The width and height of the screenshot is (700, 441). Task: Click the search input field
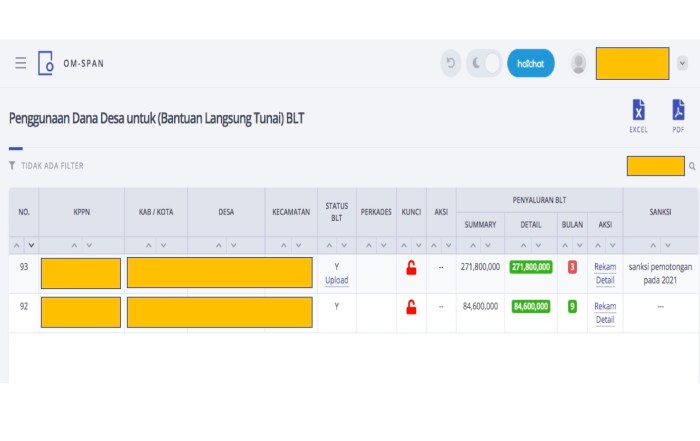pos(655,166)
